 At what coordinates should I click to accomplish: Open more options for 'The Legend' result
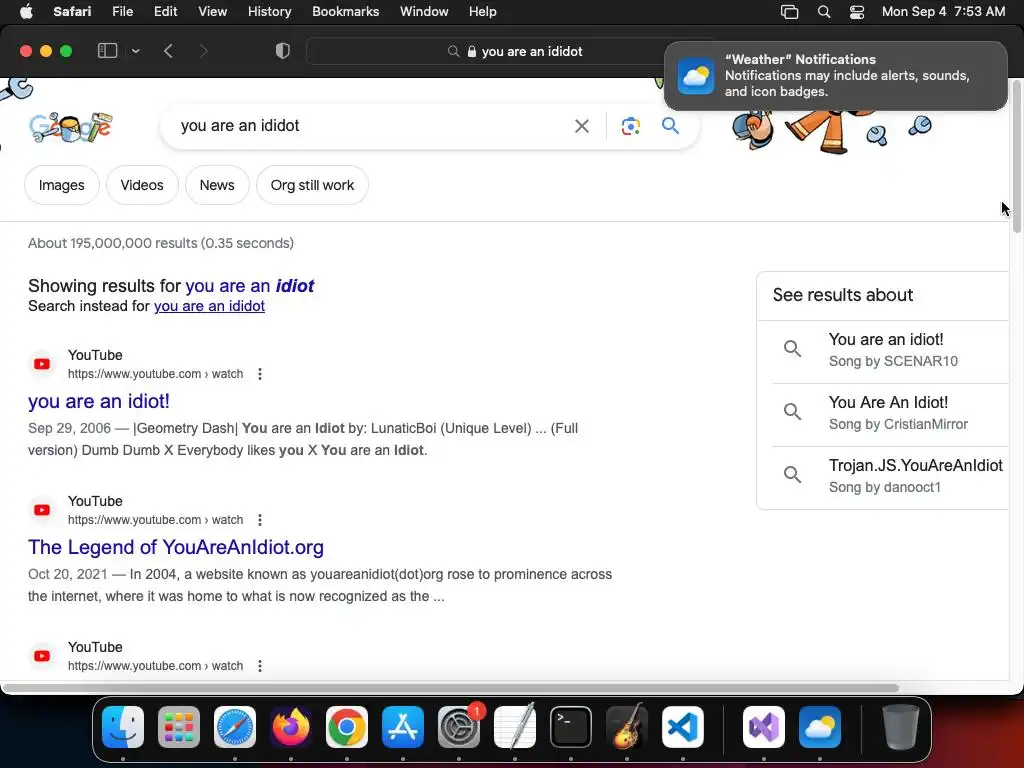(x=260, y=520)
